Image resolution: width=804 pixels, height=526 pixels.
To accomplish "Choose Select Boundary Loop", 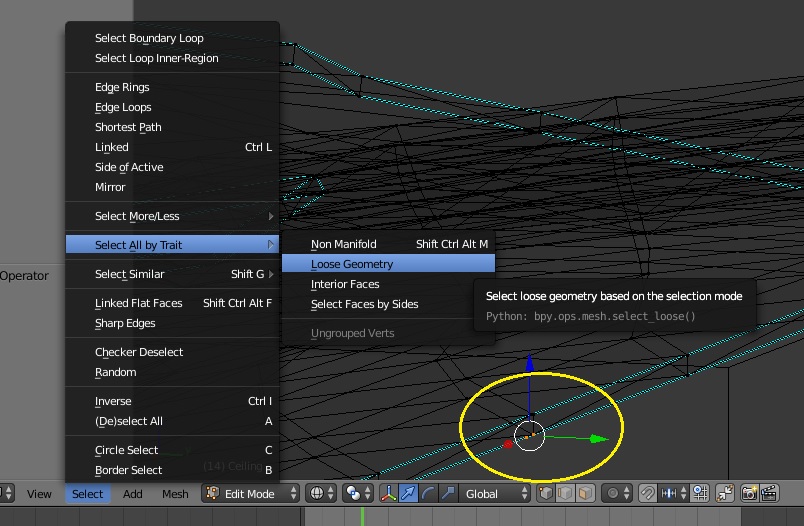I will pyautogui.click(x=172, y=38).
